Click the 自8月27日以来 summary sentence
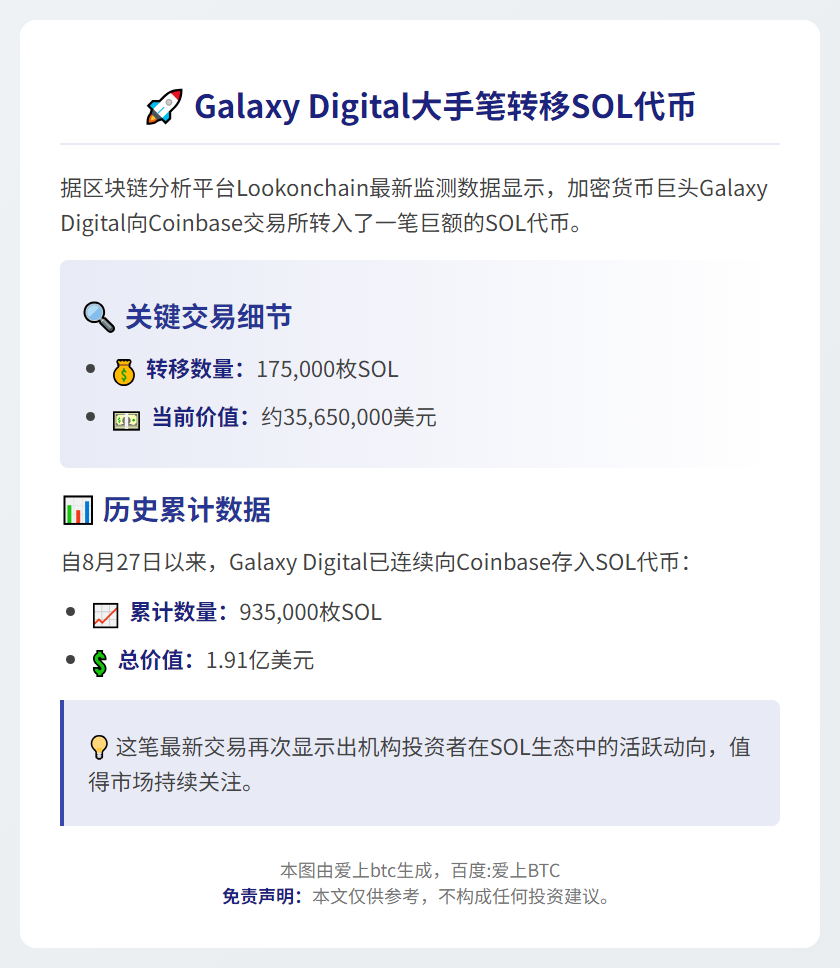This screenshot has width=840, height=968. (375, 562)
